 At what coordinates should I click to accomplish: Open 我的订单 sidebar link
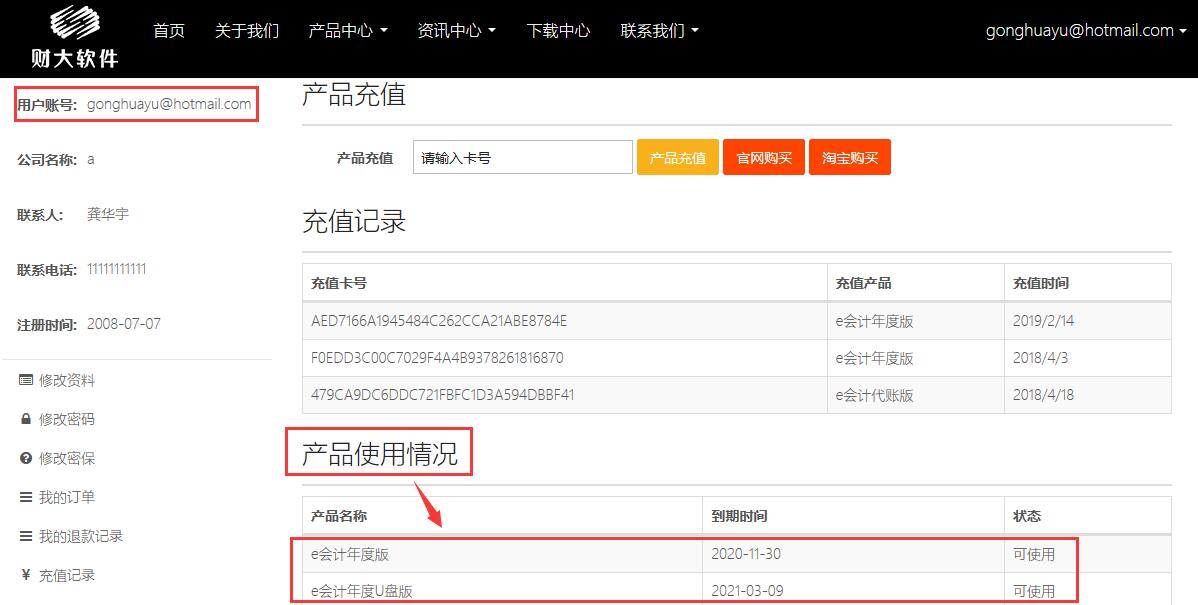click(x=67, y=497)
